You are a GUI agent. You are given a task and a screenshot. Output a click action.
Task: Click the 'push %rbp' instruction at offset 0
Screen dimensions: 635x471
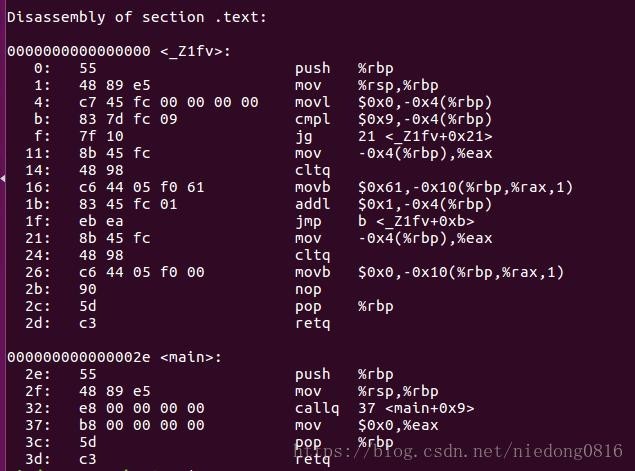click(344, 68)
